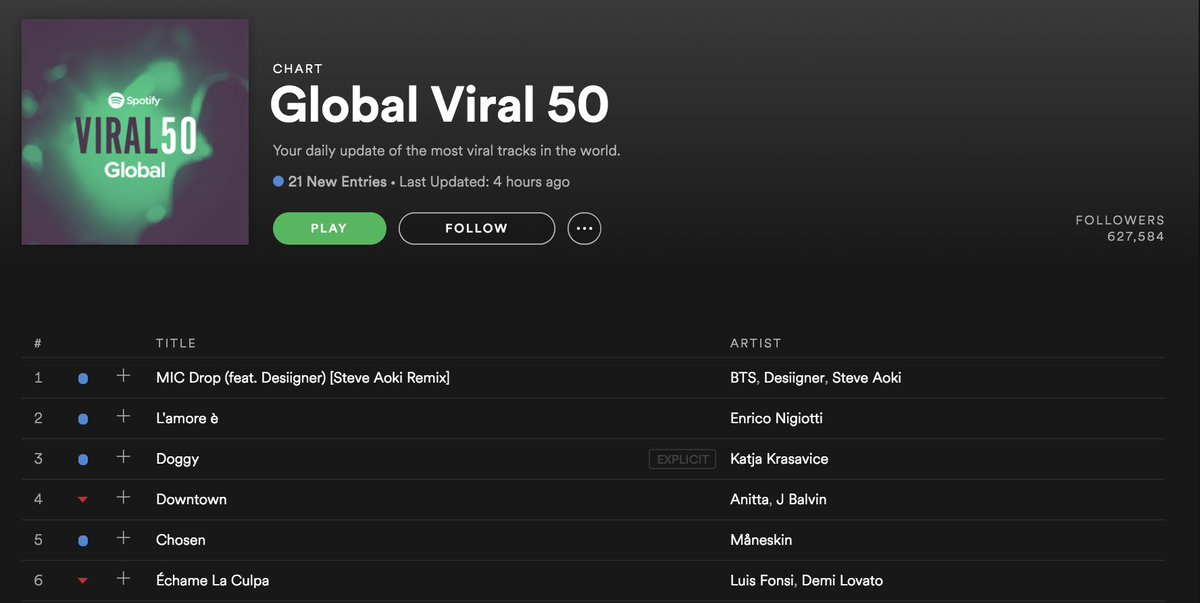The width and height of the screenshot is (1200, 603).
Task: Click the green Play button
Action: 329,228
